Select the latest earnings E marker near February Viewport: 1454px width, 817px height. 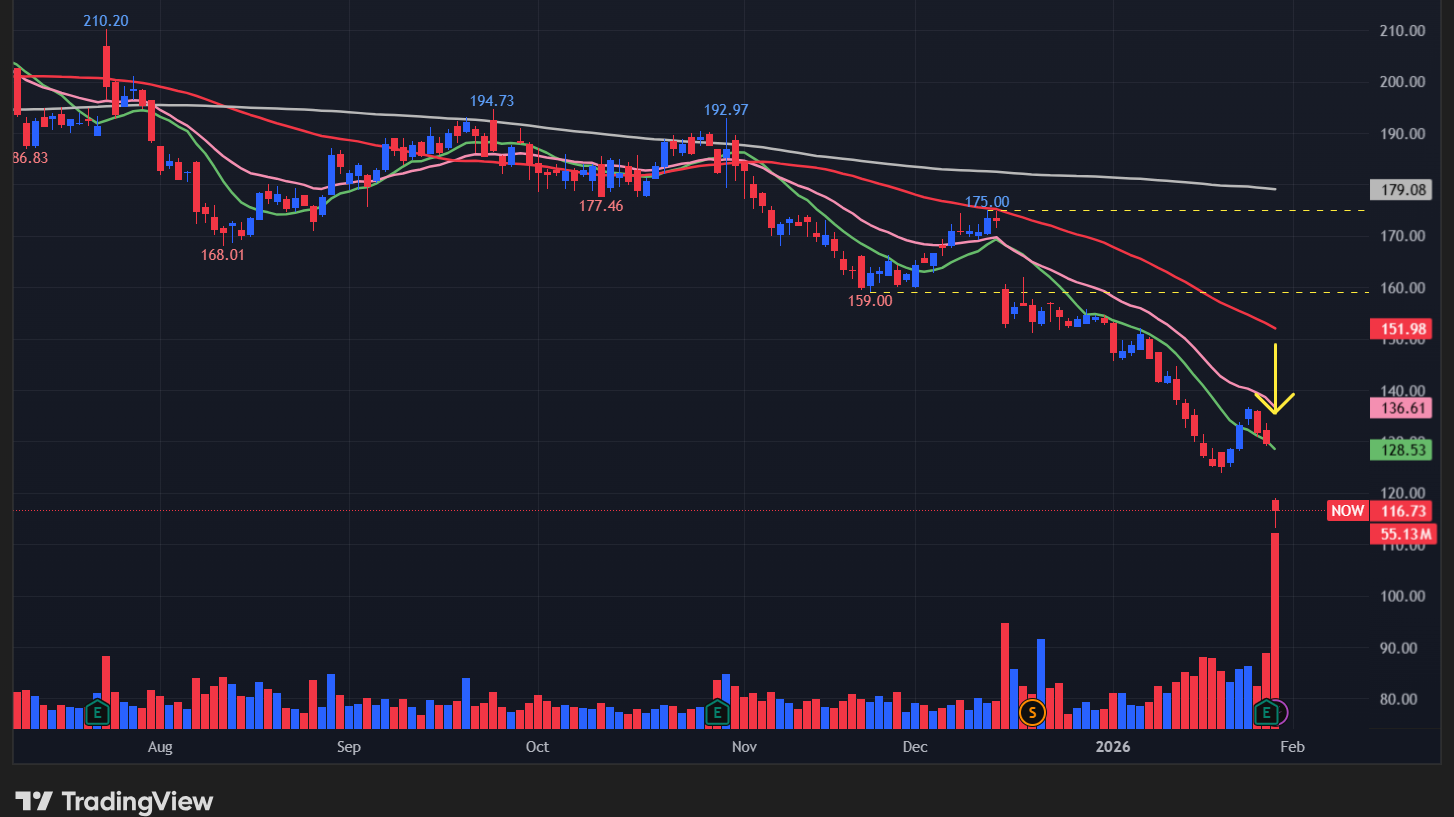[x=1266, y=713]
